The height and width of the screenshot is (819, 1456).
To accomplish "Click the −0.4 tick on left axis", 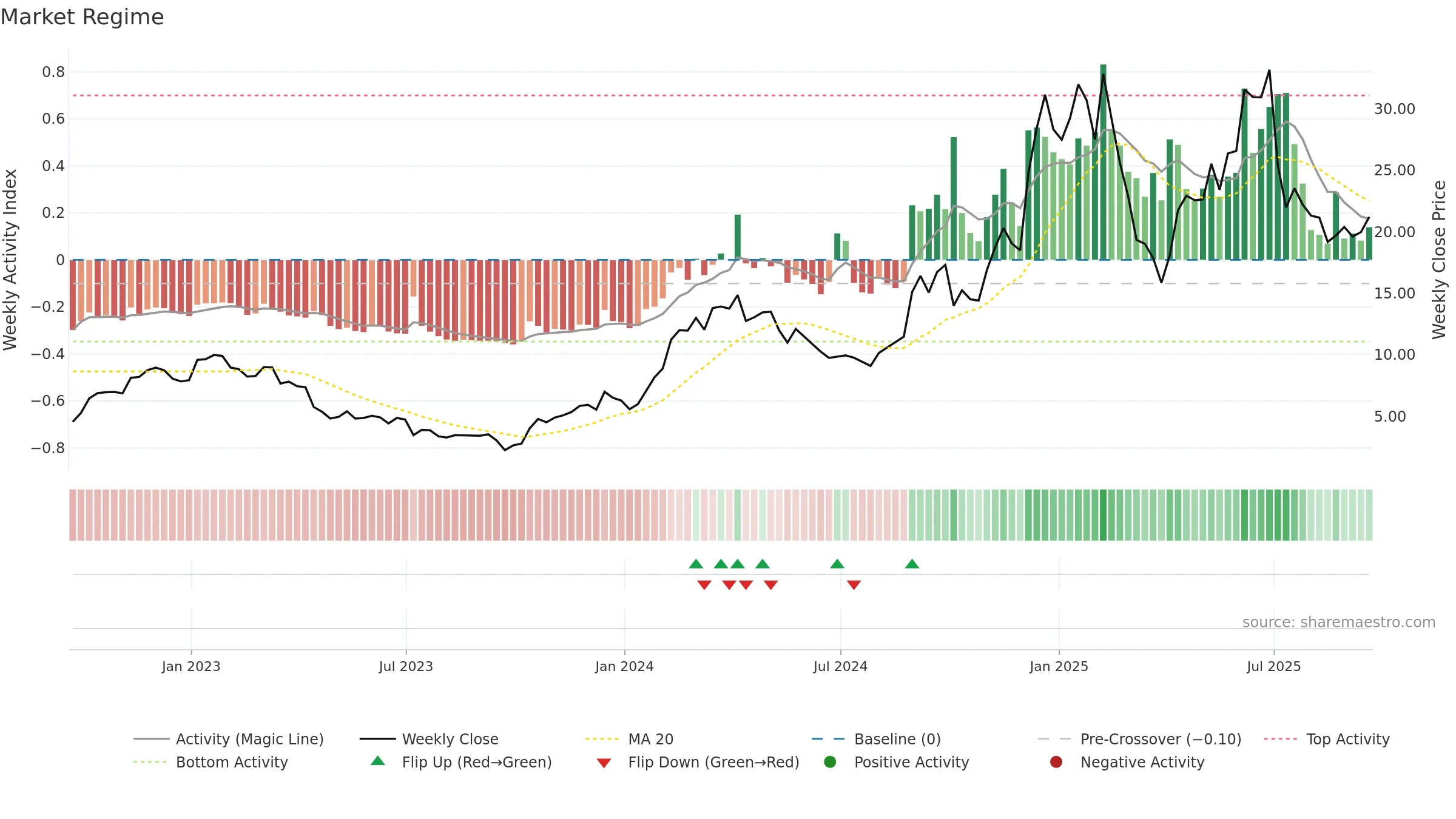I will pyautogui.click(x=48, y=354).
